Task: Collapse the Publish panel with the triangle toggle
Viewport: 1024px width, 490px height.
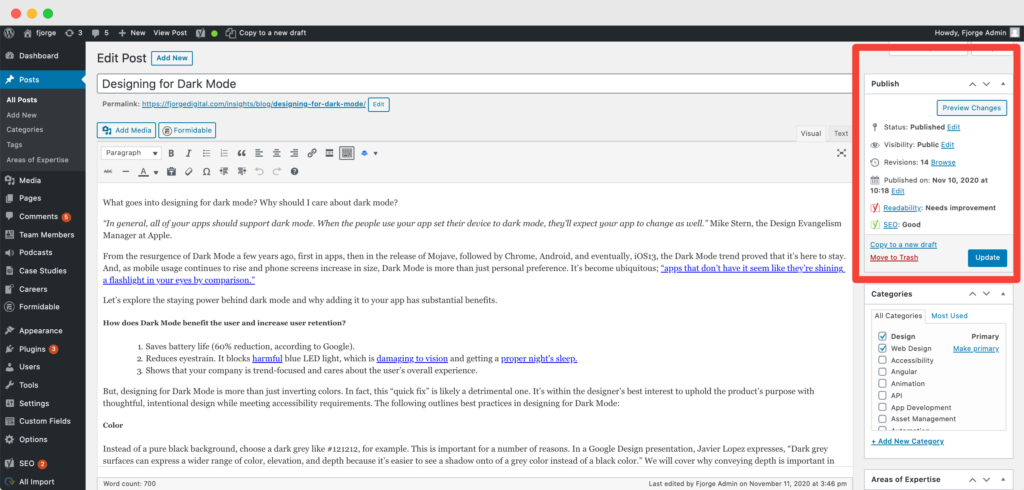Action: click(1003, 84)
